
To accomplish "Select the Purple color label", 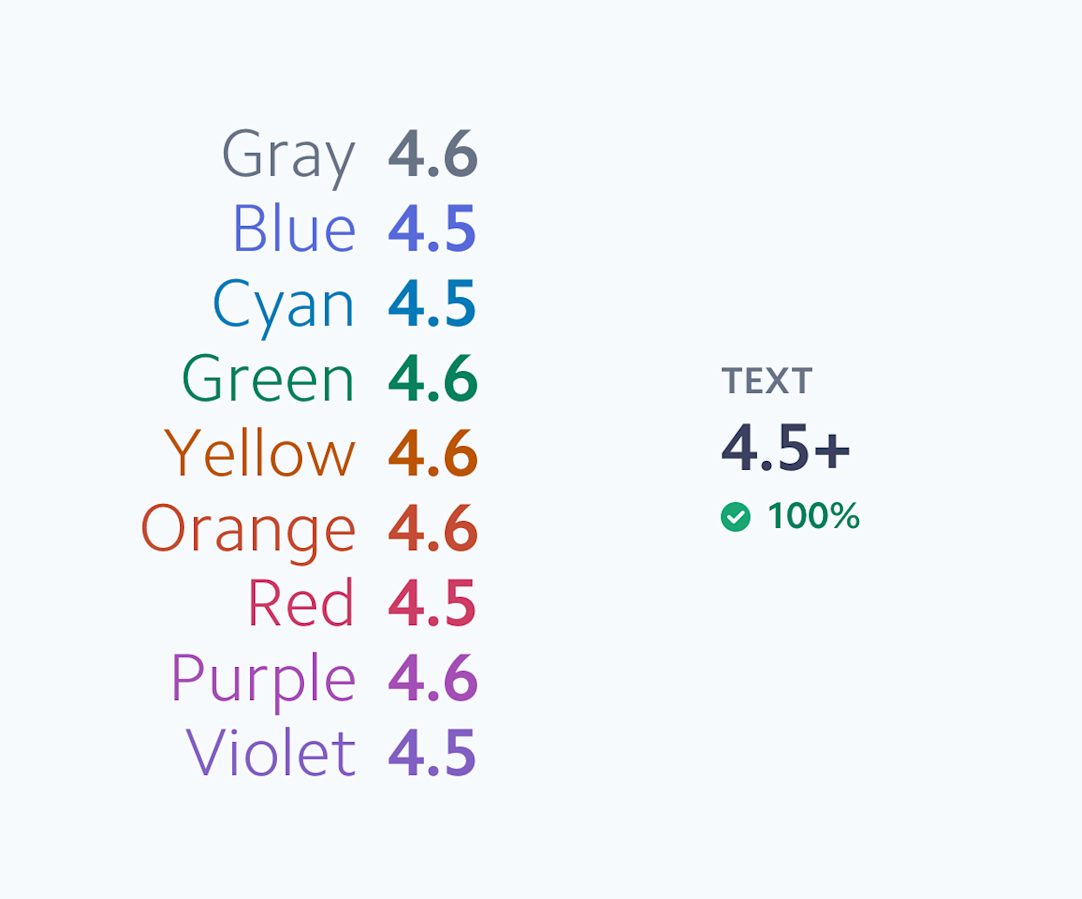I will click(264, 682).
